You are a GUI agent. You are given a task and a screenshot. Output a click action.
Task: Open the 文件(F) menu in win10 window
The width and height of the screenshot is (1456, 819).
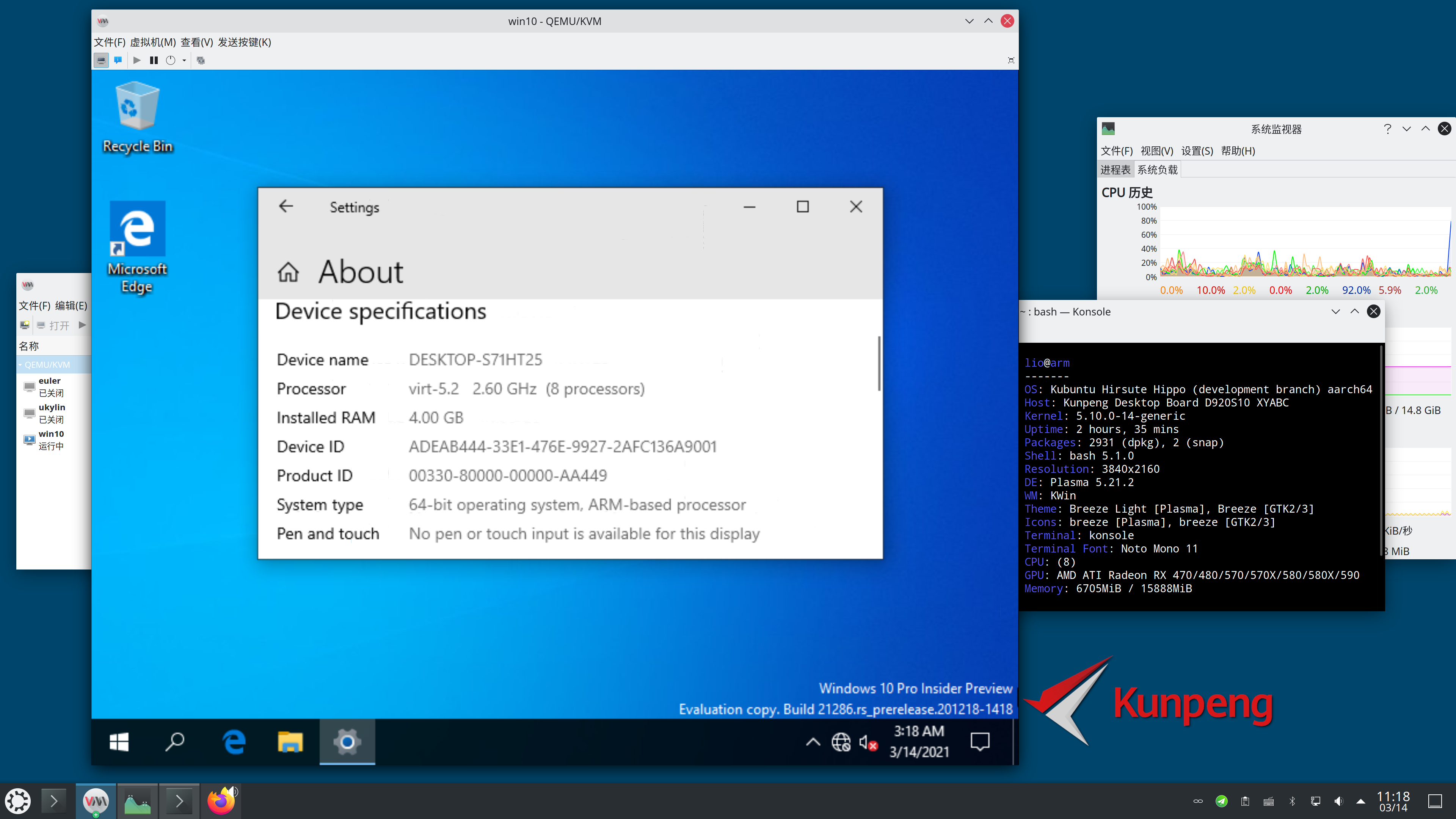click(x=109, y=42)
